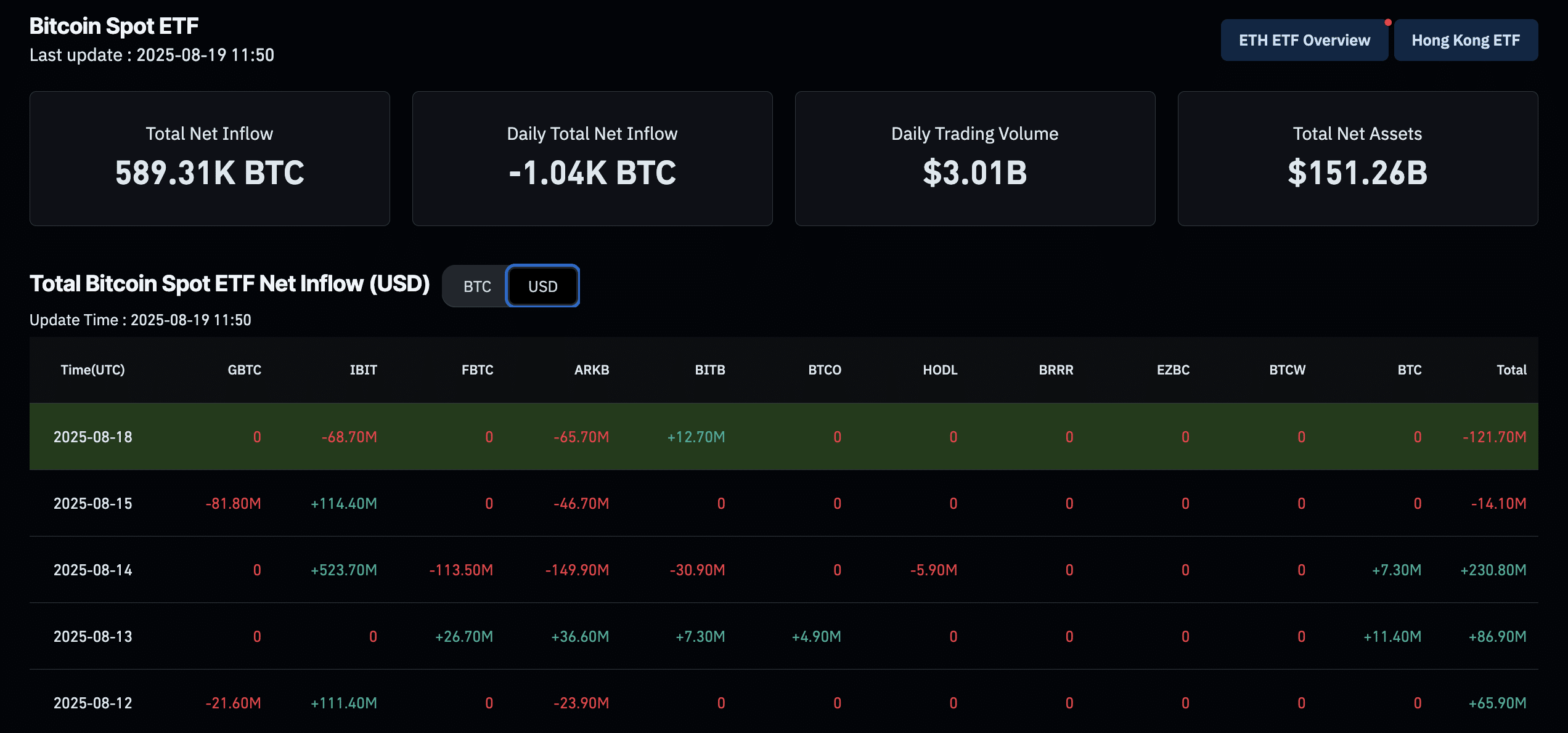Click the IBIT value +523.70M
This screenshot has width=1568, height=733.
[x=344, y=570]
